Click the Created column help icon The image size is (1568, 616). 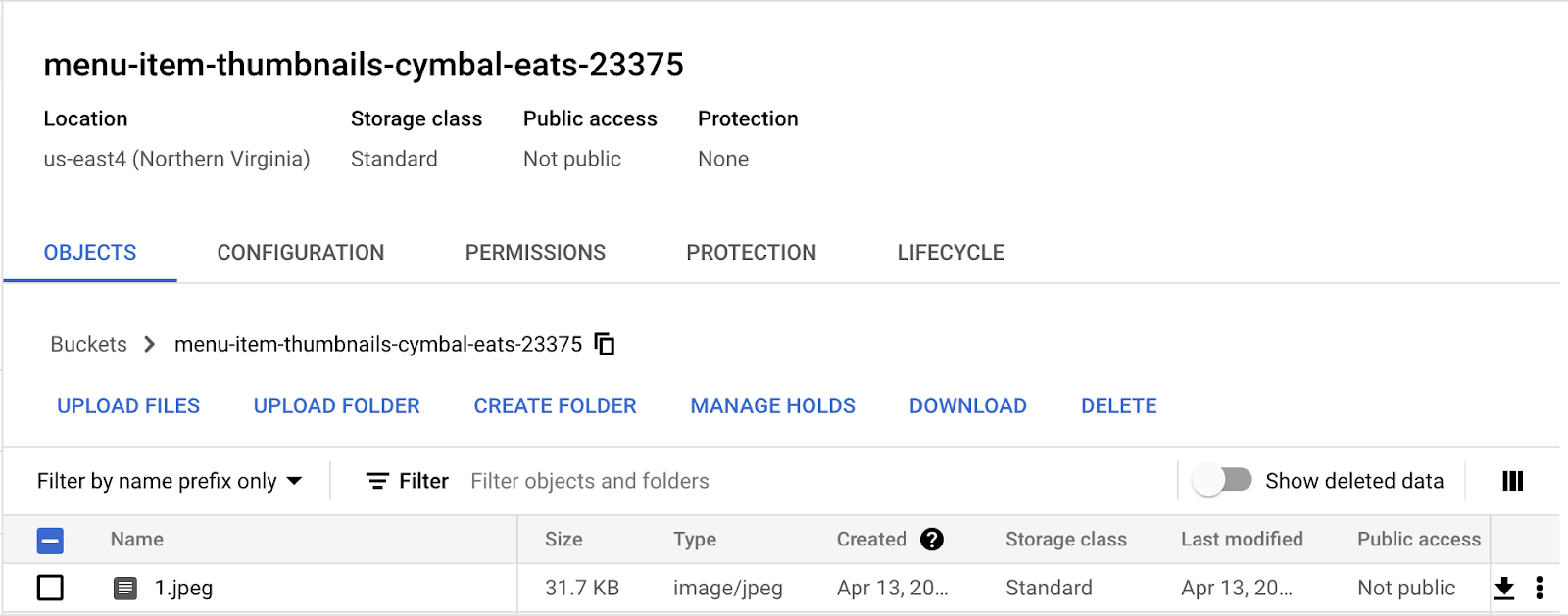[x=932, y=540]
